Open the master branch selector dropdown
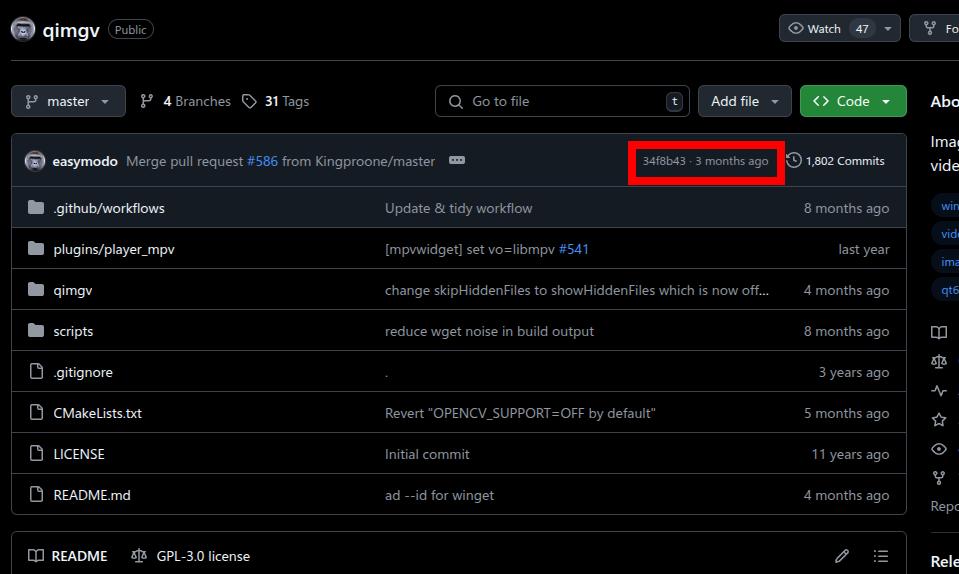This screenshot has height=574, width=959. coord(68,101)
